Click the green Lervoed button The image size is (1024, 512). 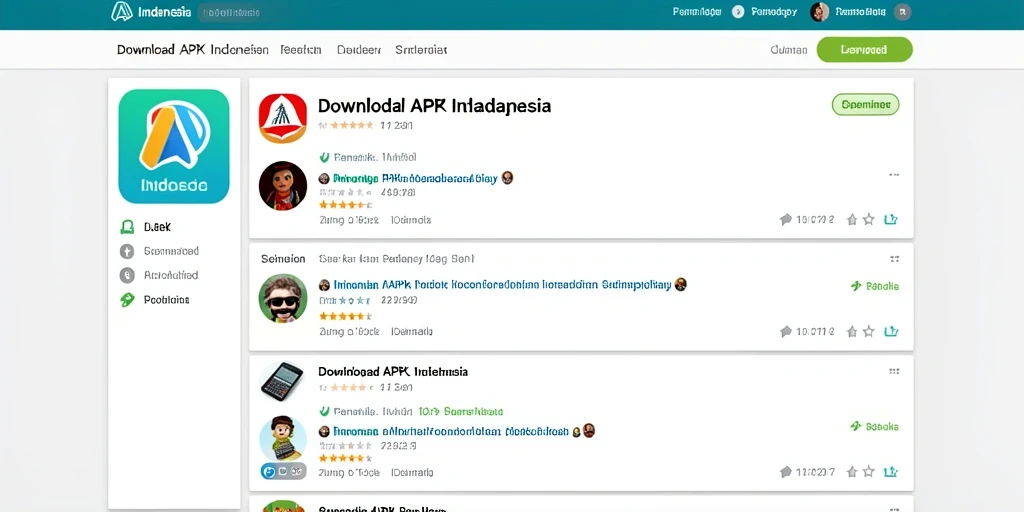tap(864, 50)
